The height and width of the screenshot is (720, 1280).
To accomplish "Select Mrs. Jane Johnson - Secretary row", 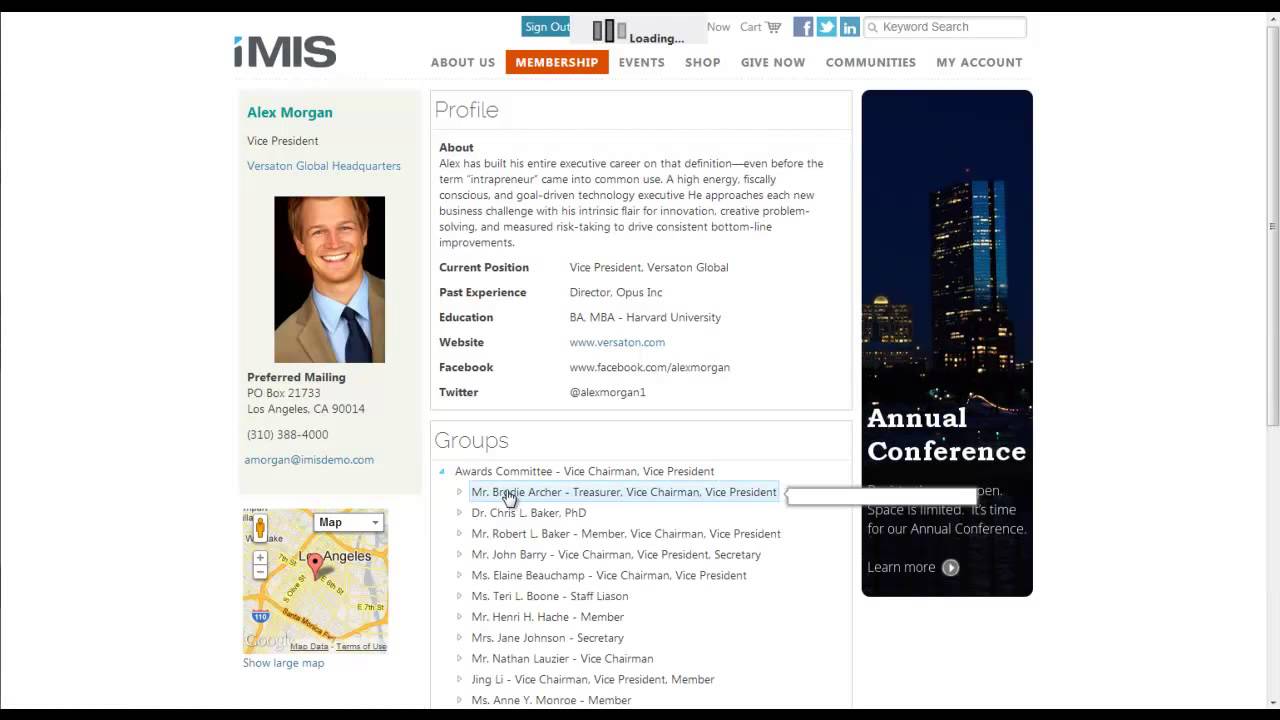I will 547,638.
